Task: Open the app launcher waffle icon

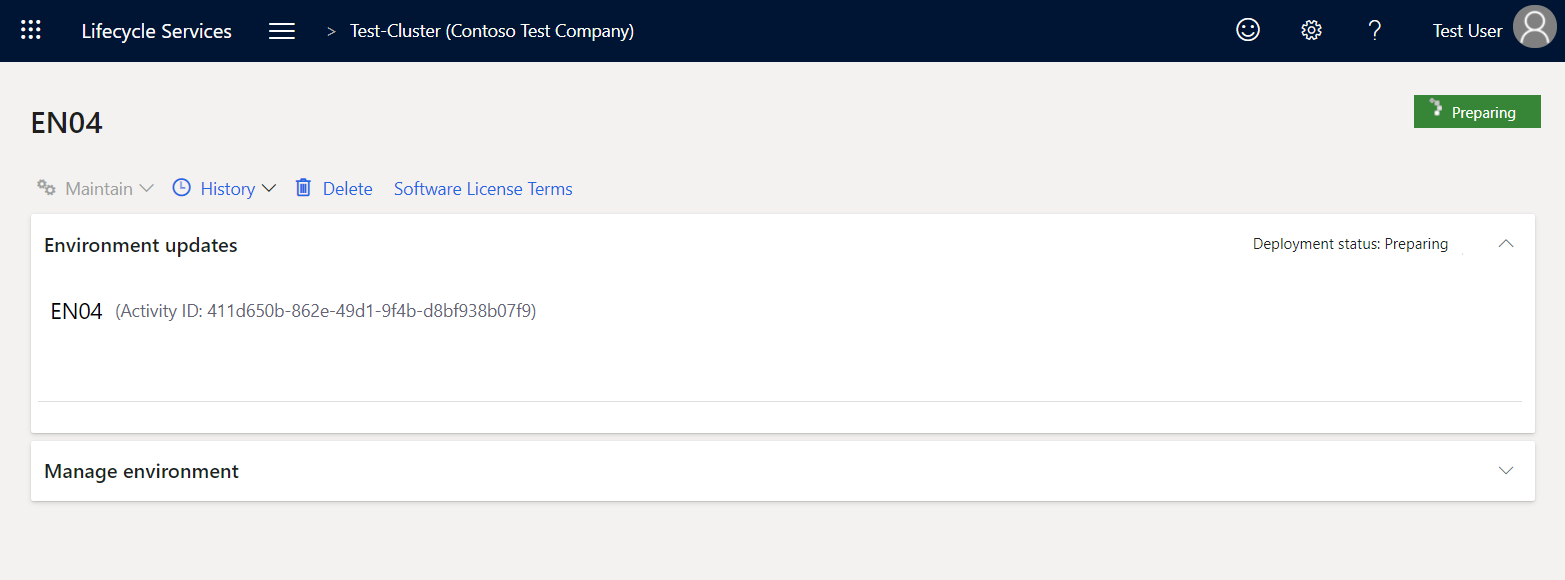Action: 30,29
